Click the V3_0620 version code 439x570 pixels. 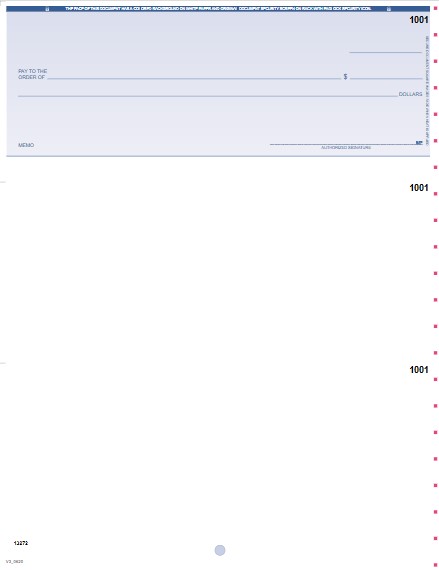(15, 562)
